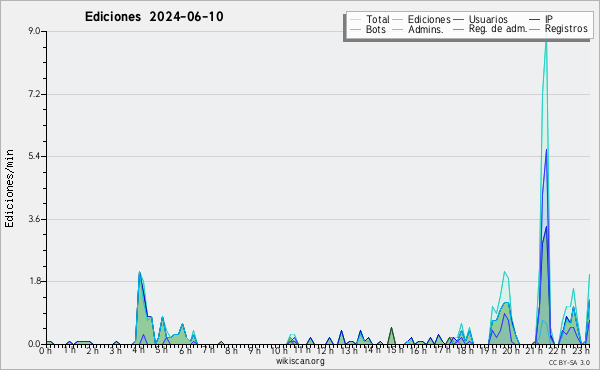Click the Bots orange legend line
The height and width of the screenshot is (370, 600).
pos(355,29)
